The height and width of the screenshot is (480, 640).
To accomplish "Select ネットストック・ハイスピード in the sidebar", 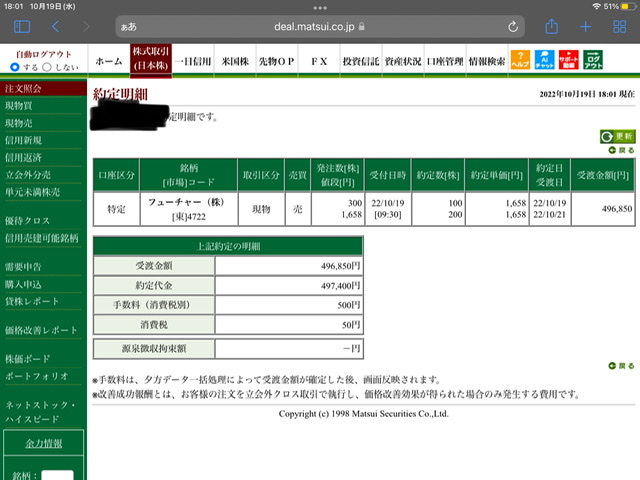I will coord(40,412).
